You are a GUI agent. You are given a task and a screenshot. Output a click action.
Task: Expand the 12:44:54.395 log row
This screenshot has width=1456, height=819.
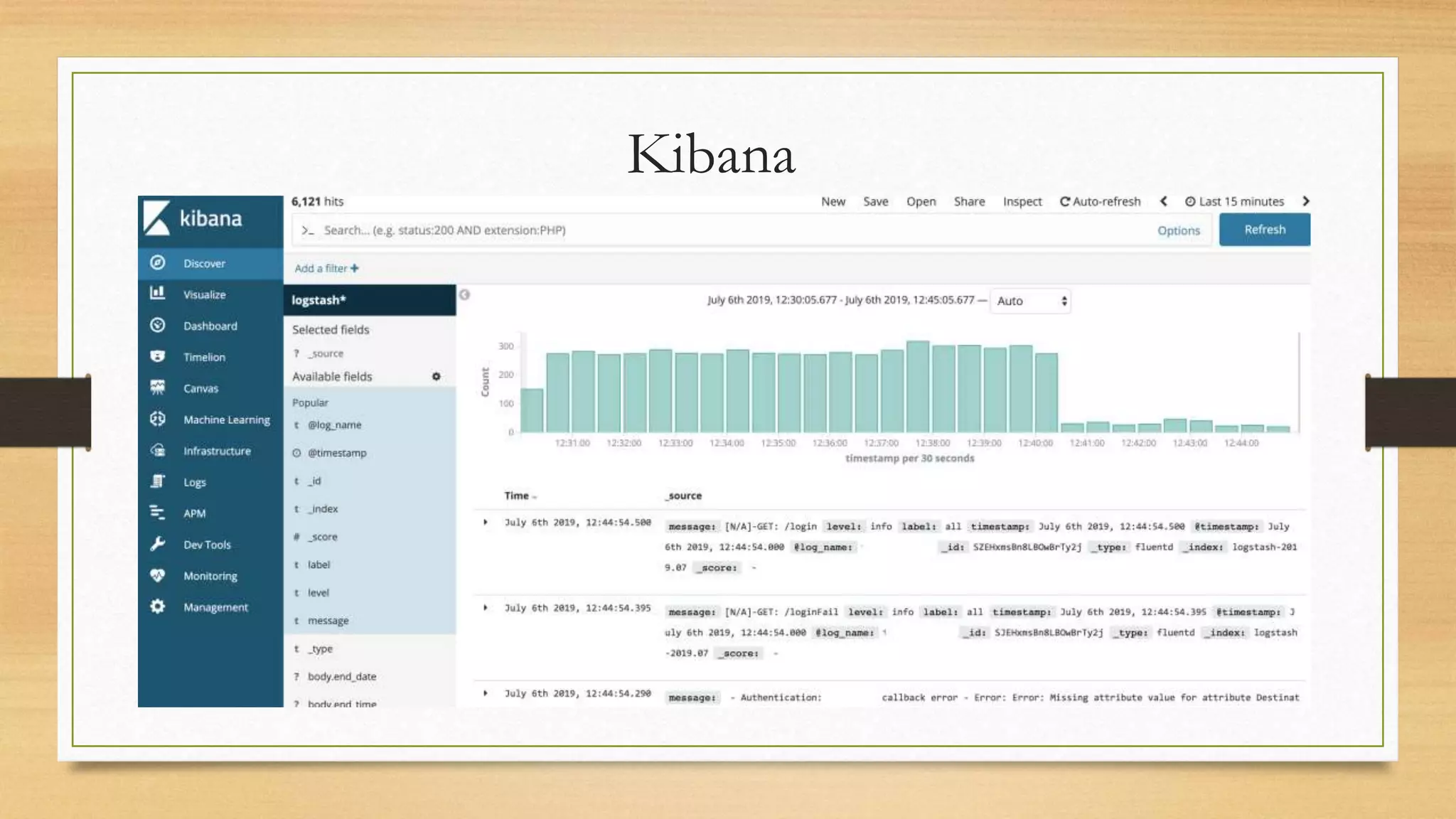[x=486, y=608]
